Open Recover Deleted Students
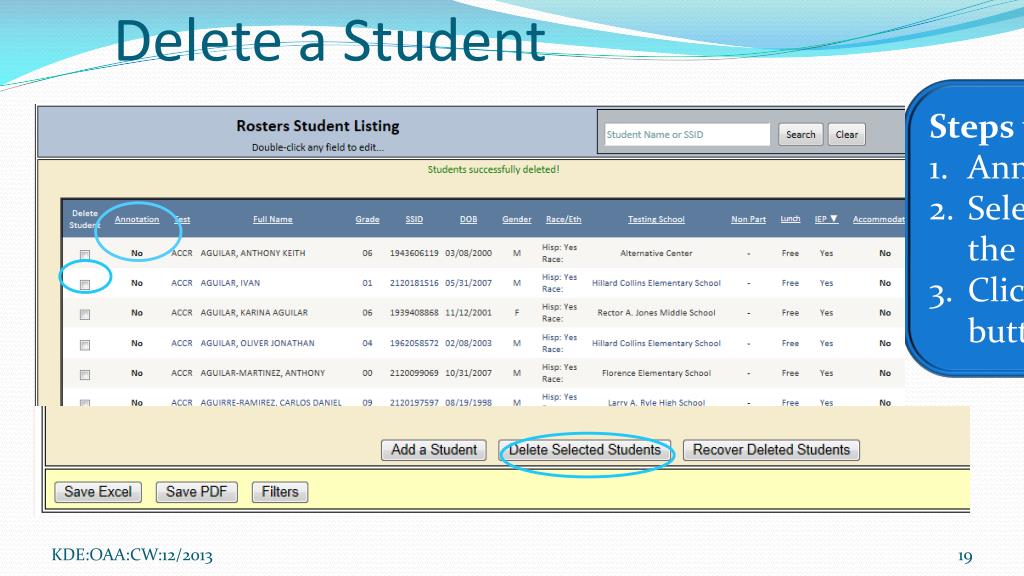 (771, 450)
